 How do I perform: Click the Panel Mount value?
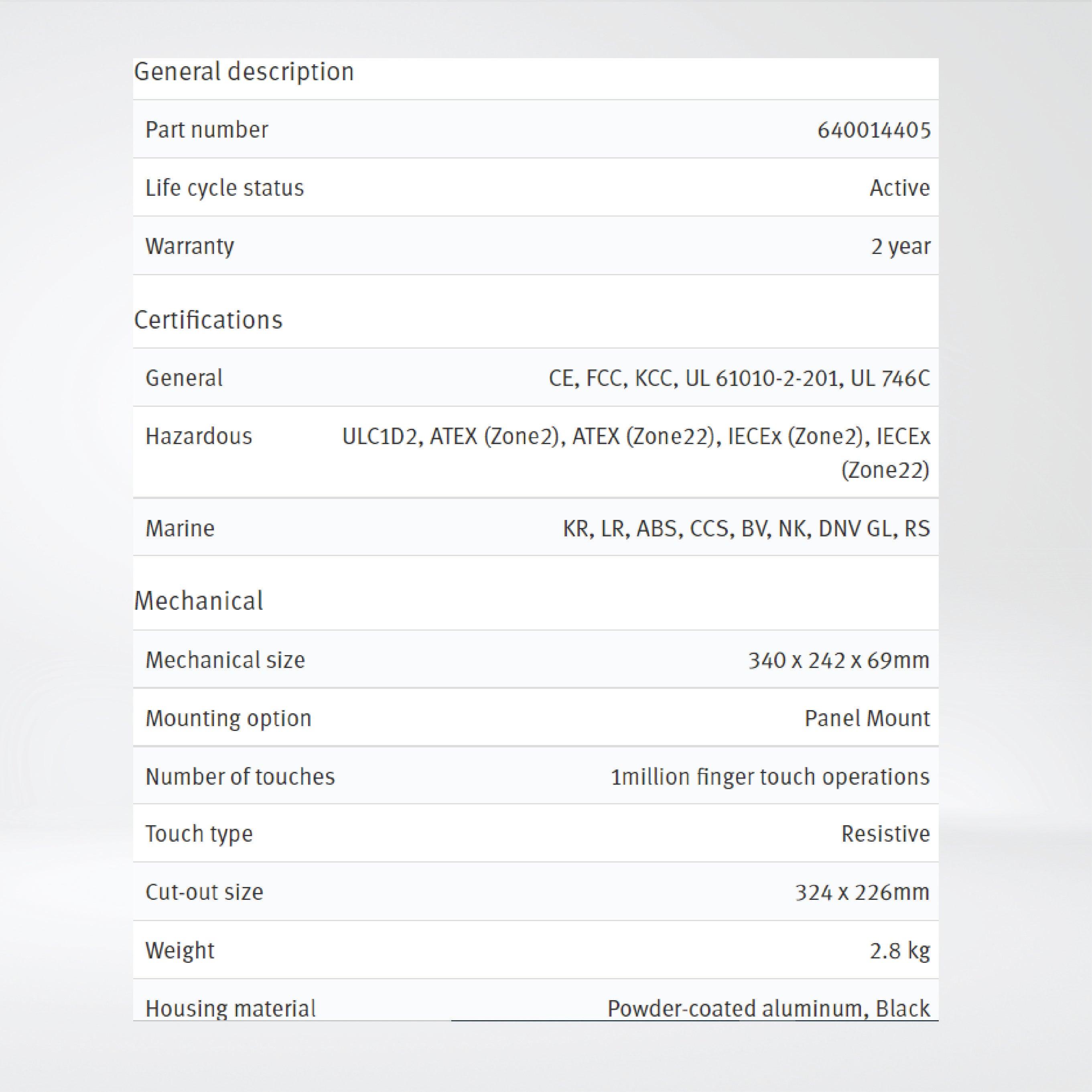point(867,719)
